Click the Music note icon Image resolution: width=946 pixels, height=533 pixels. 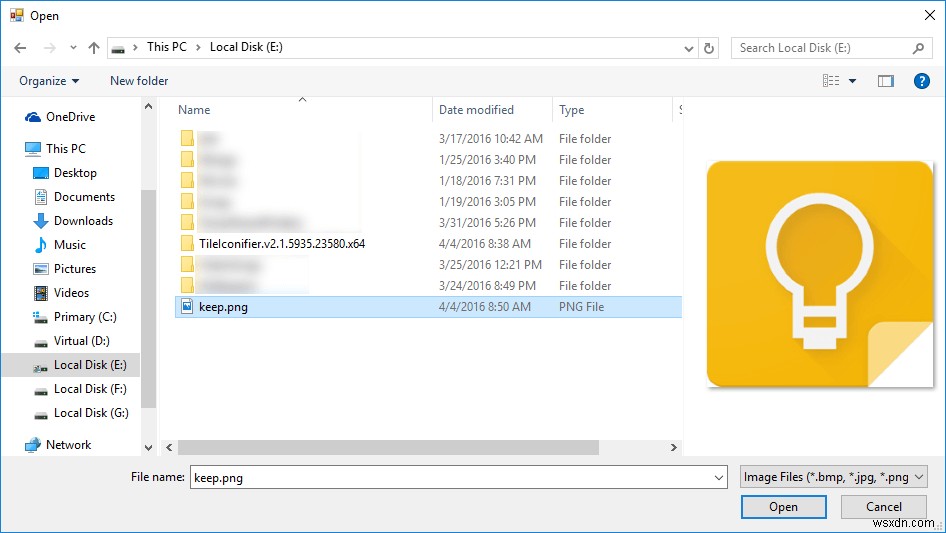pos(40,244)
